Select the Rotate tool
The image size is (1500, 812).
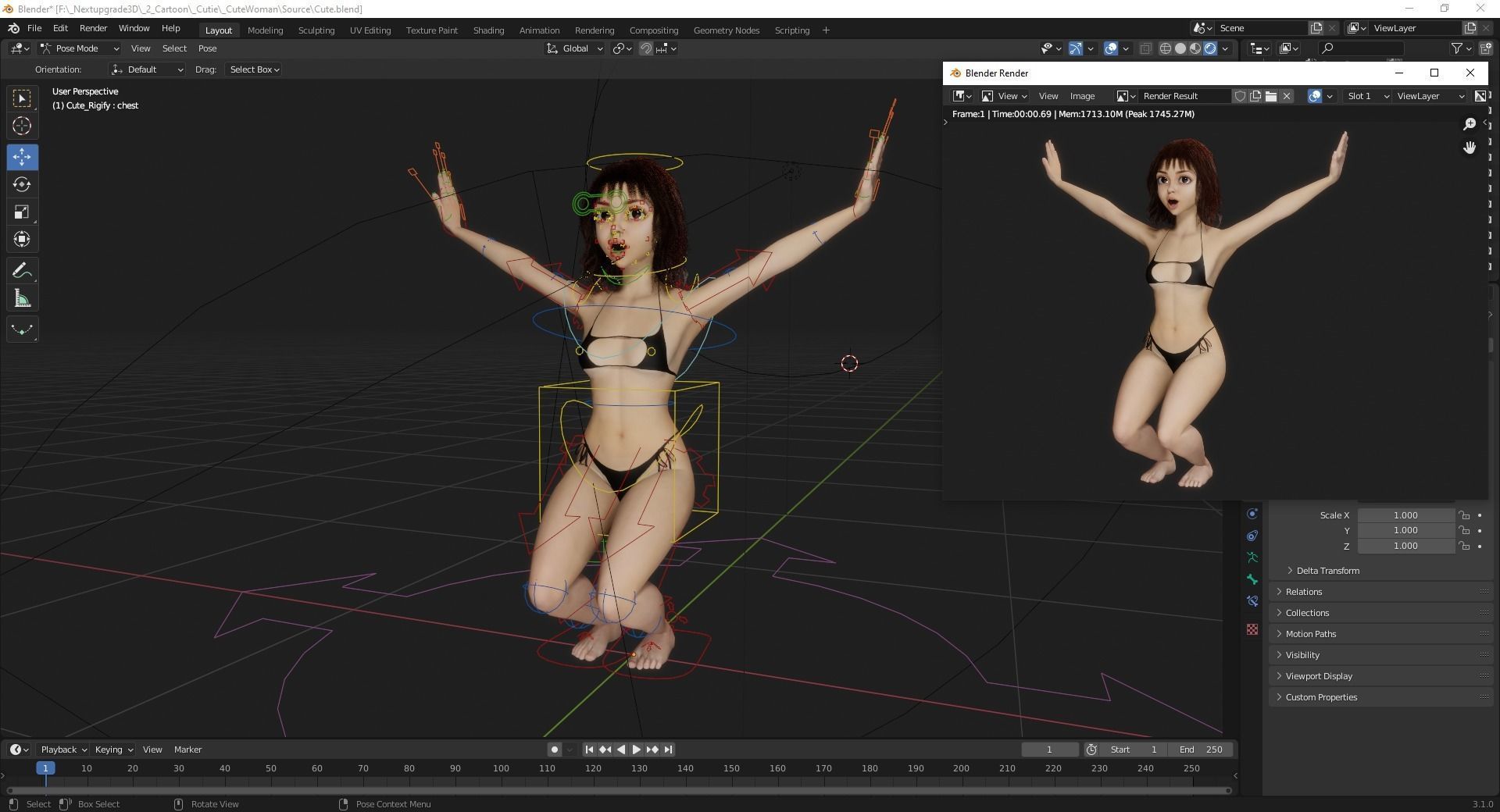(22, 184)
